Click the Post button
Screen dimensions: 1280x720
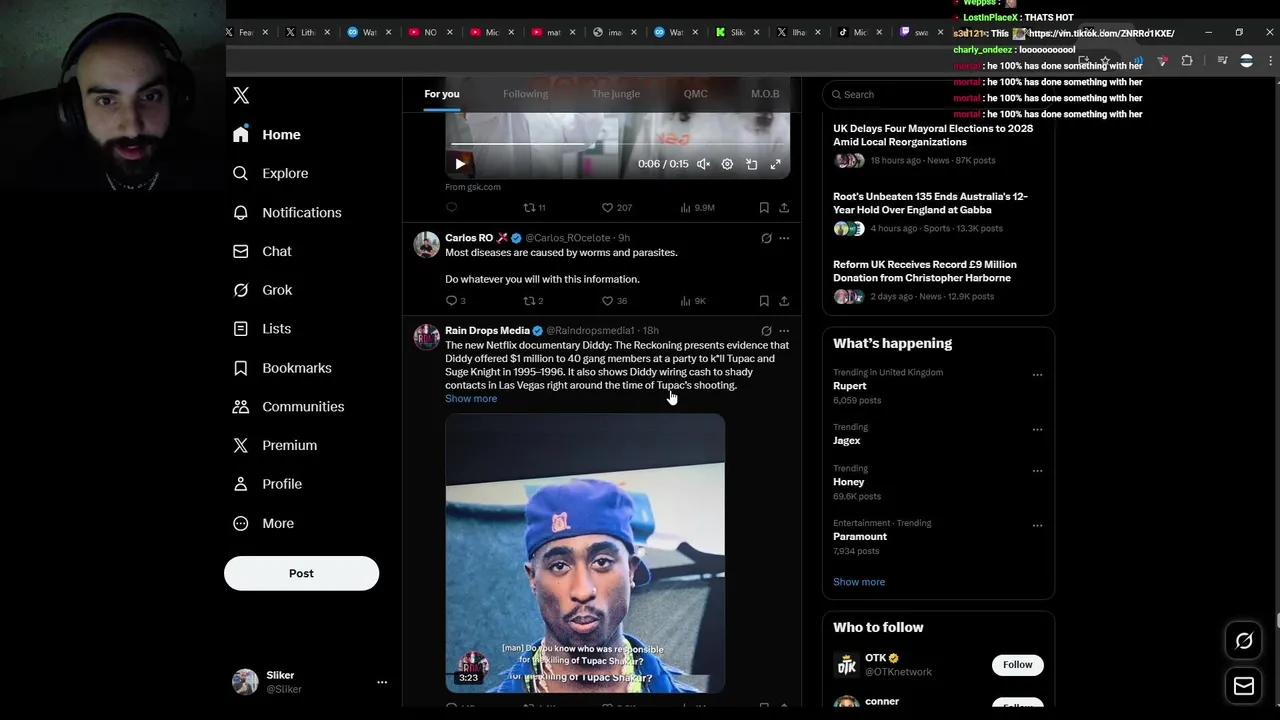click(x=301, y=574)
